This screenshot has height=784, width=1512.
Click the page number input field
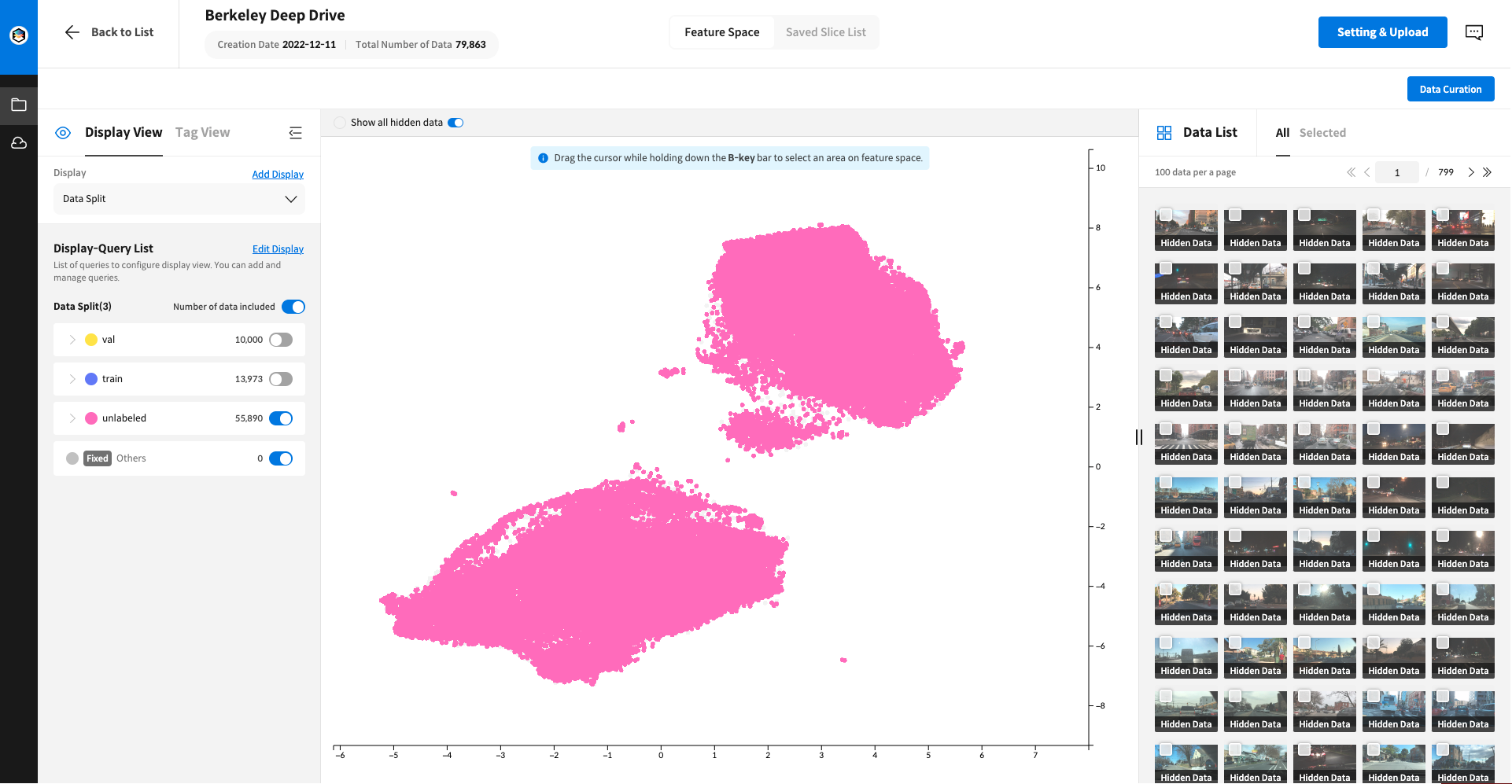[x=1397, y=172]
